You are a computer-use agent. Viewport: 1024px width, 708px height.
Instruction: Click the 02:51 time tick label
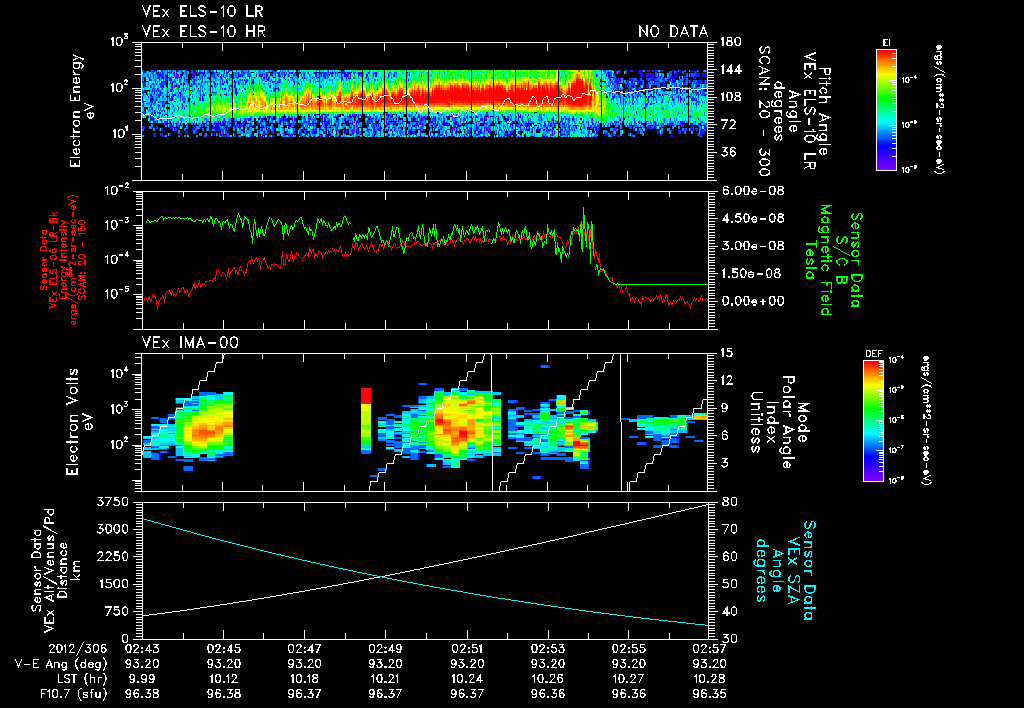[x=466, y=649]
